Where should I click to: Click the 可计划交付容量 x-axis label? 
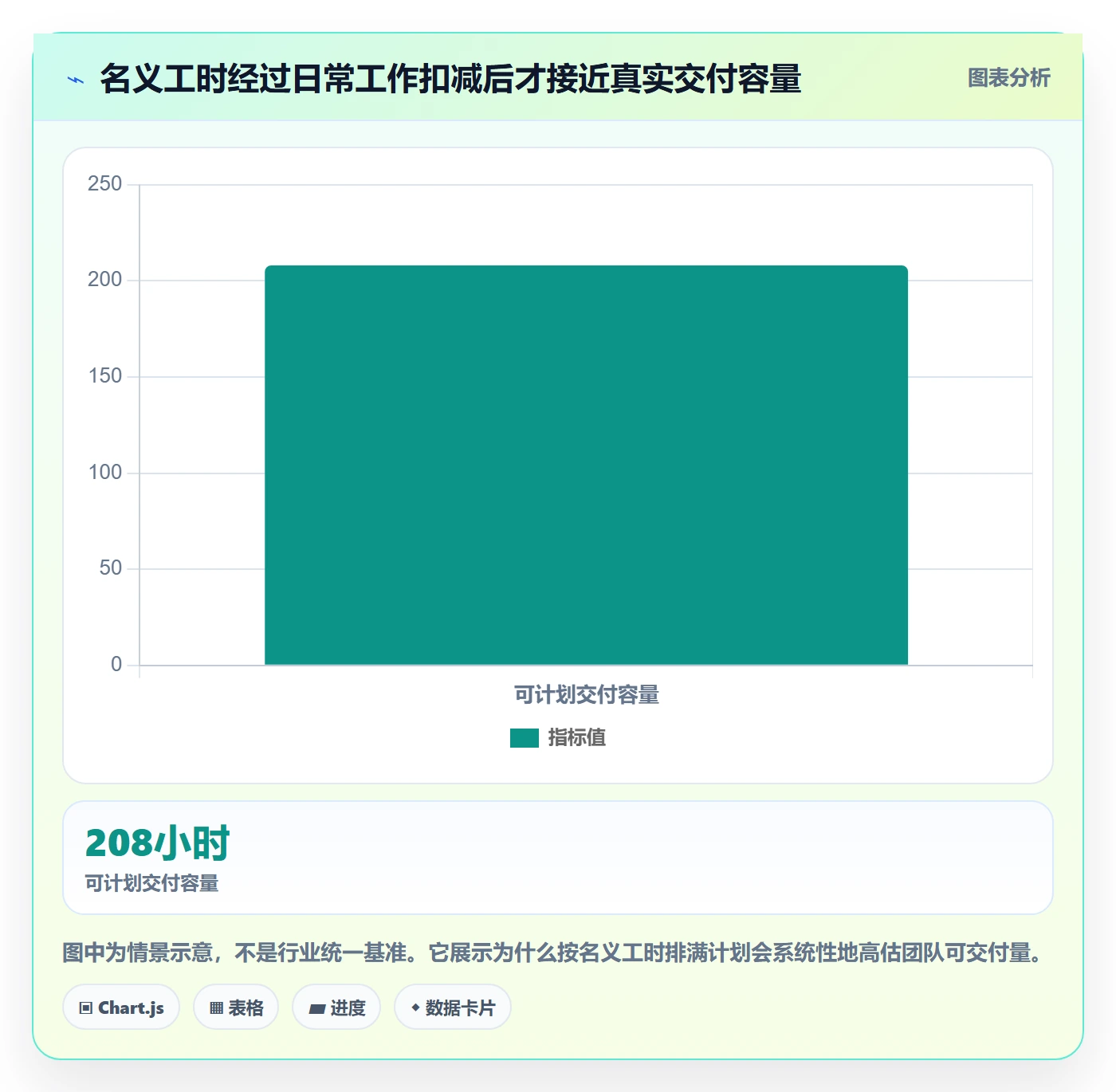coord(586,695)
